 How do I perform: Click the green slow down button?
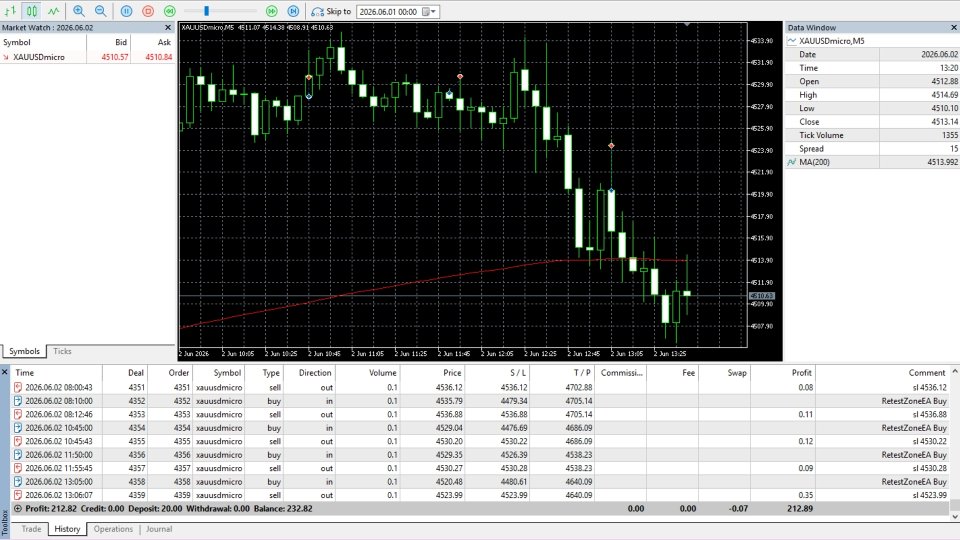pyautogui.click(x=170, y=11)
